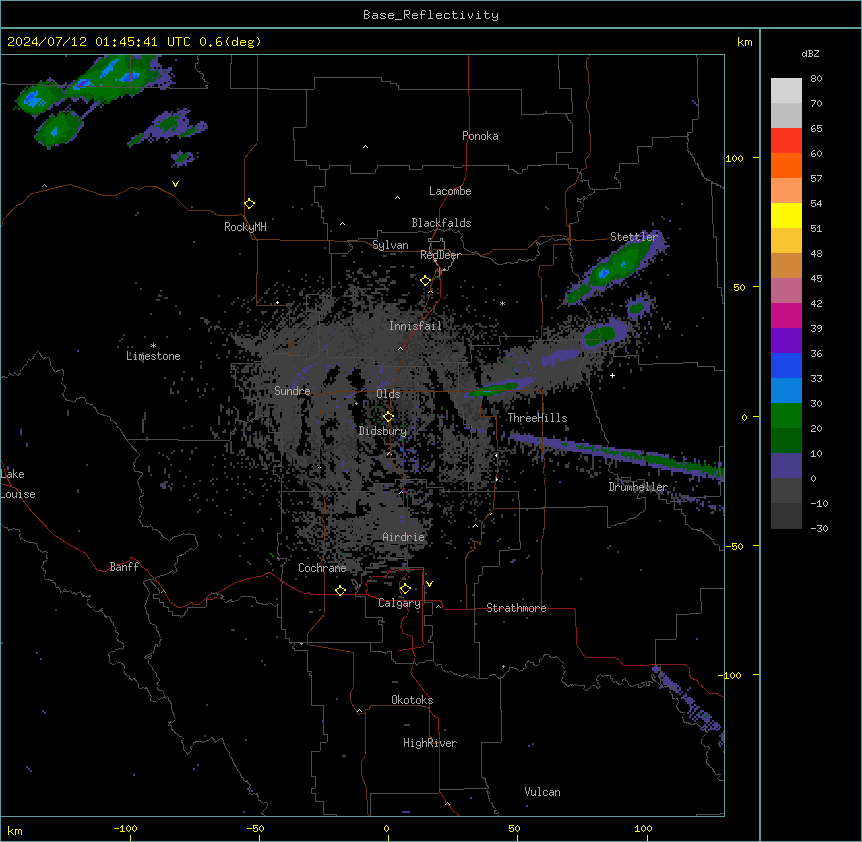
Task: Click the Limestone label
Action: 153,356
